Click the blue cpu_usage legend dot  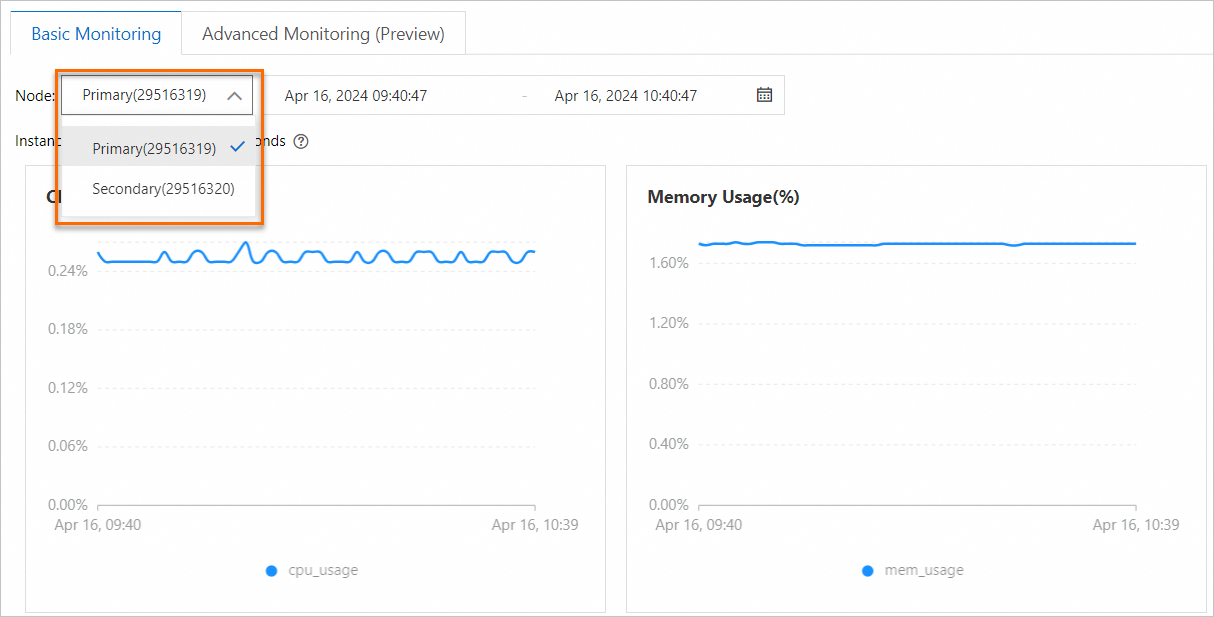(271, 570)
